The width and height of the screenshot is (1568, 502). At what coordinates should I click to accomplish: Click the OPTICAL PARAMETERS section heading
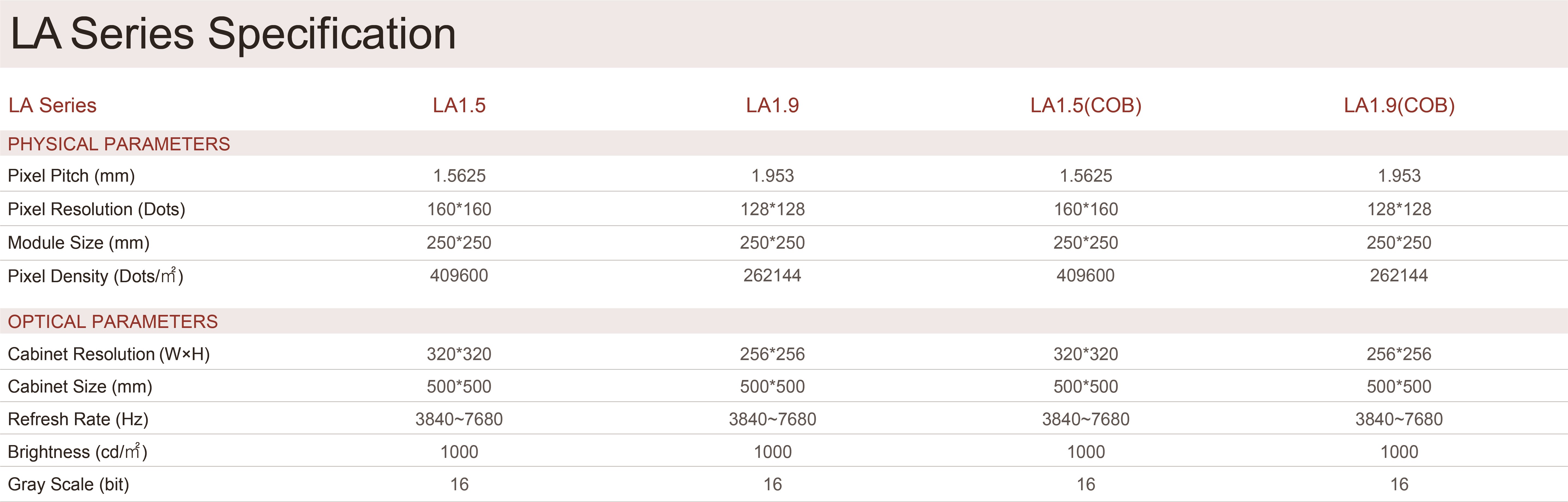113,321
